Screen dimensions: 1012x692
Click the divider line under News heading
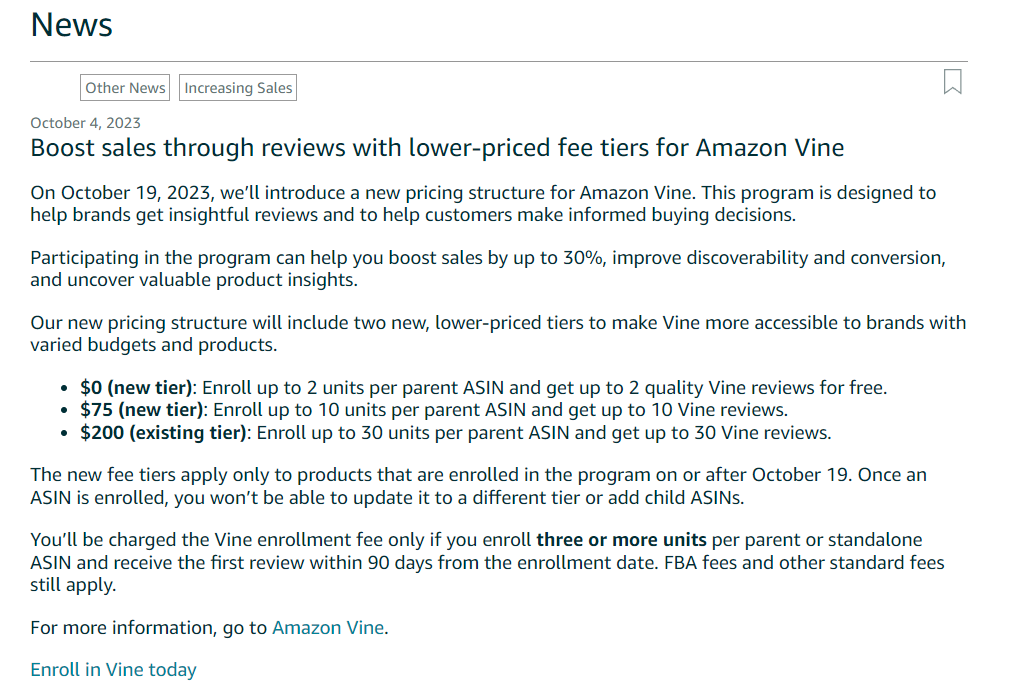tap(498, 62)
